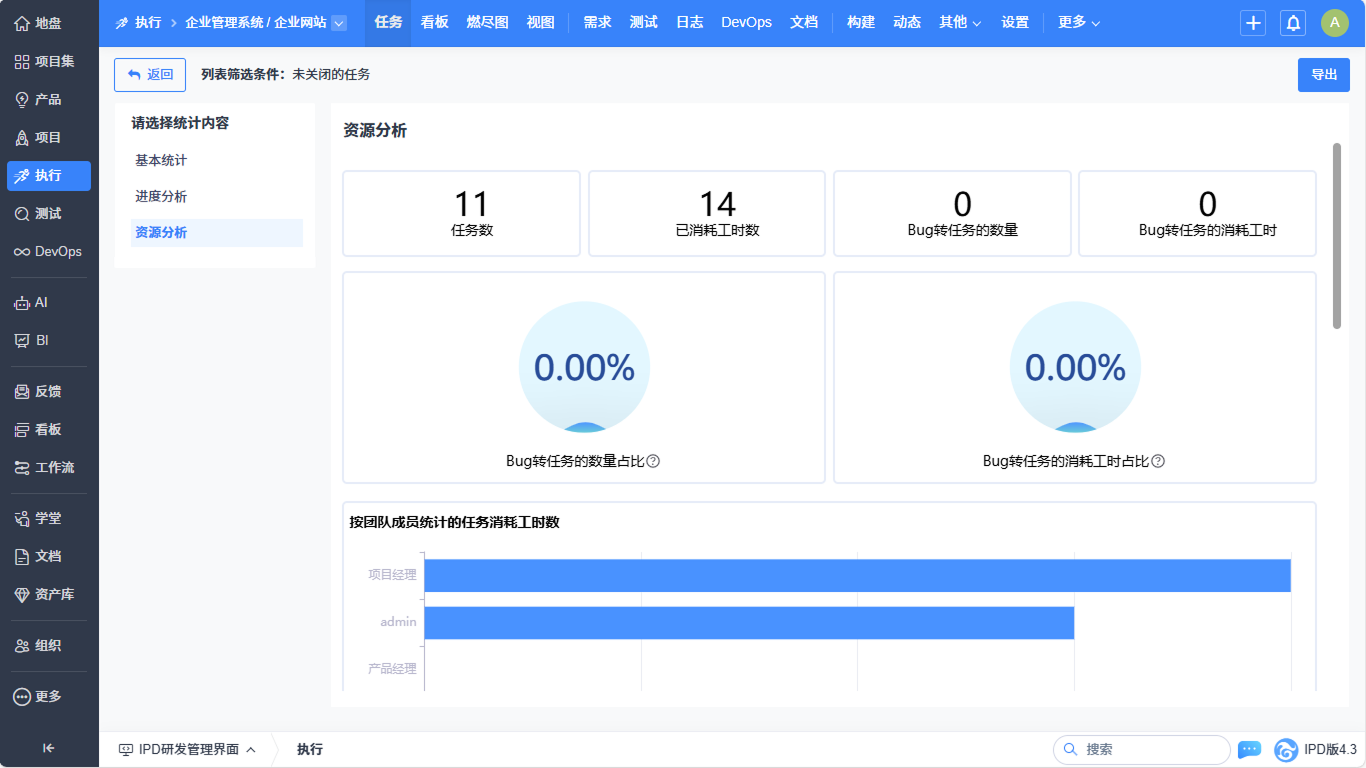The height and width of the screenshot is (768, 1366).
Task: Open the user avatar menu
Action: [1334, 23]
